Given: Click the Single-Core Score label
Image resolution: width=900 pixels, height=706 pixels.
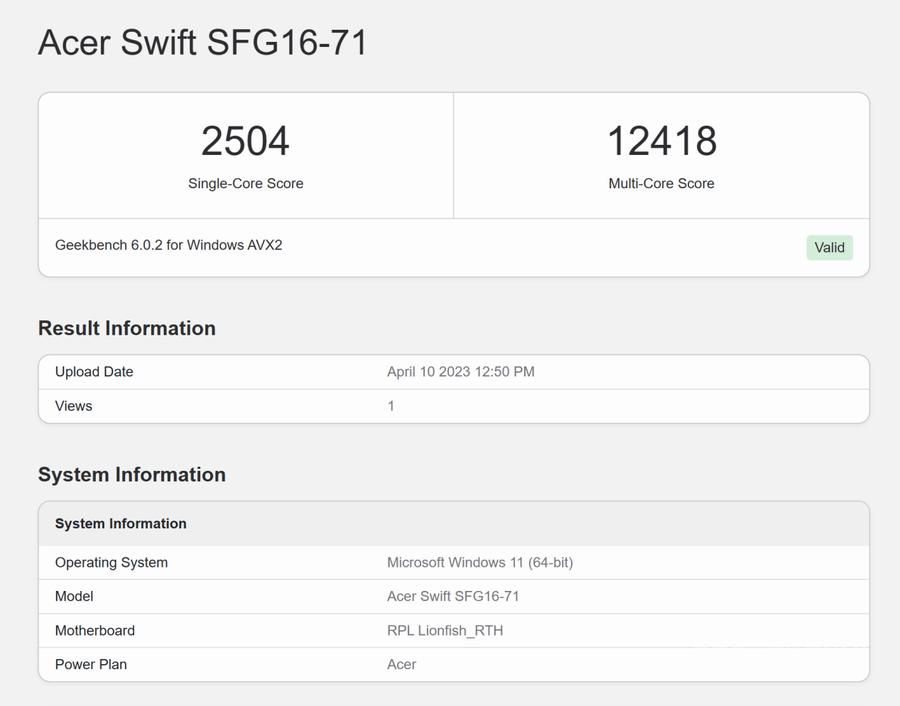Looking at the screenshot, I should point(245,184).
